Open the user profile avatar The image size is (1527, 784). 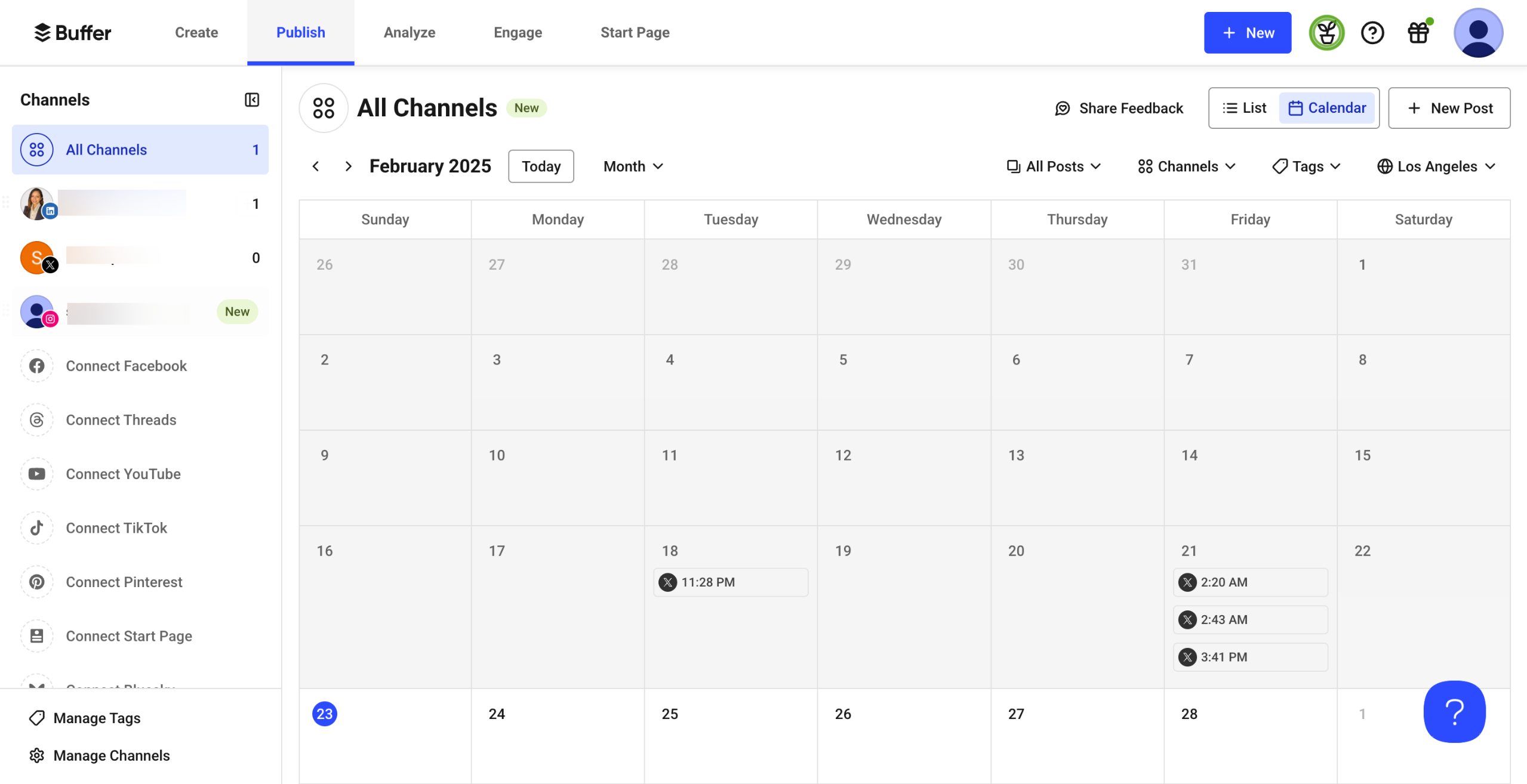coord(1477,33)
